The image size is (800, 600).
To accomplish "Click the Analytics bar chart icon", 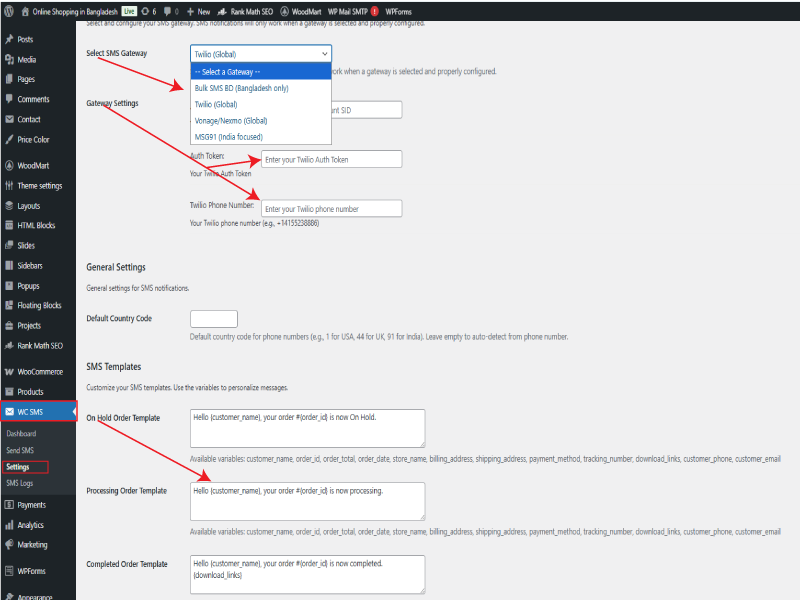I will pyautogui.click(x=9, y=524).
